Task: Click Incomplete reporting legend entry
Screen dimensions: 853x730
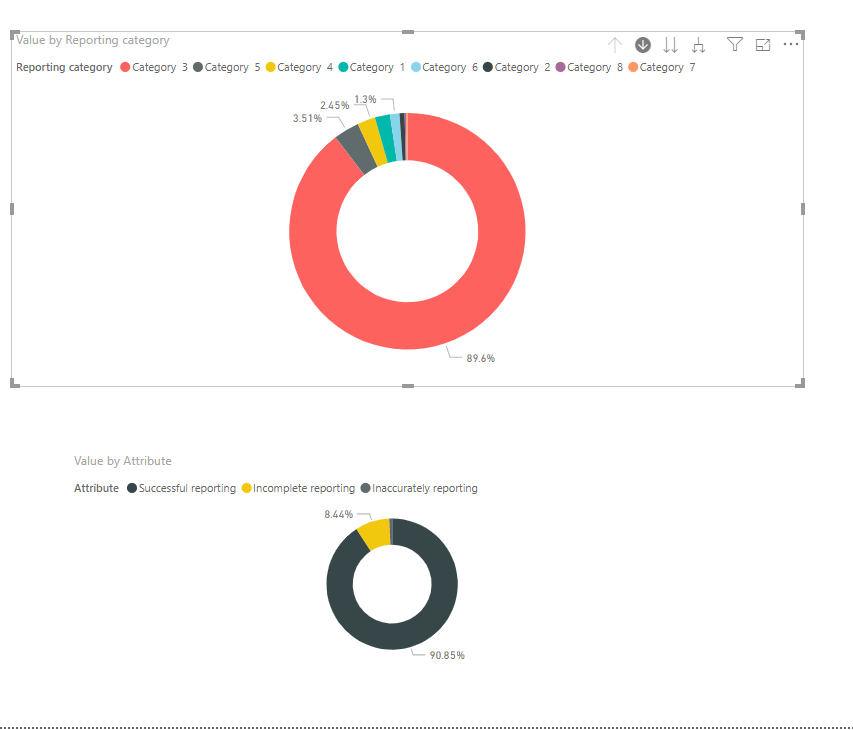Action: click(298, 488)
